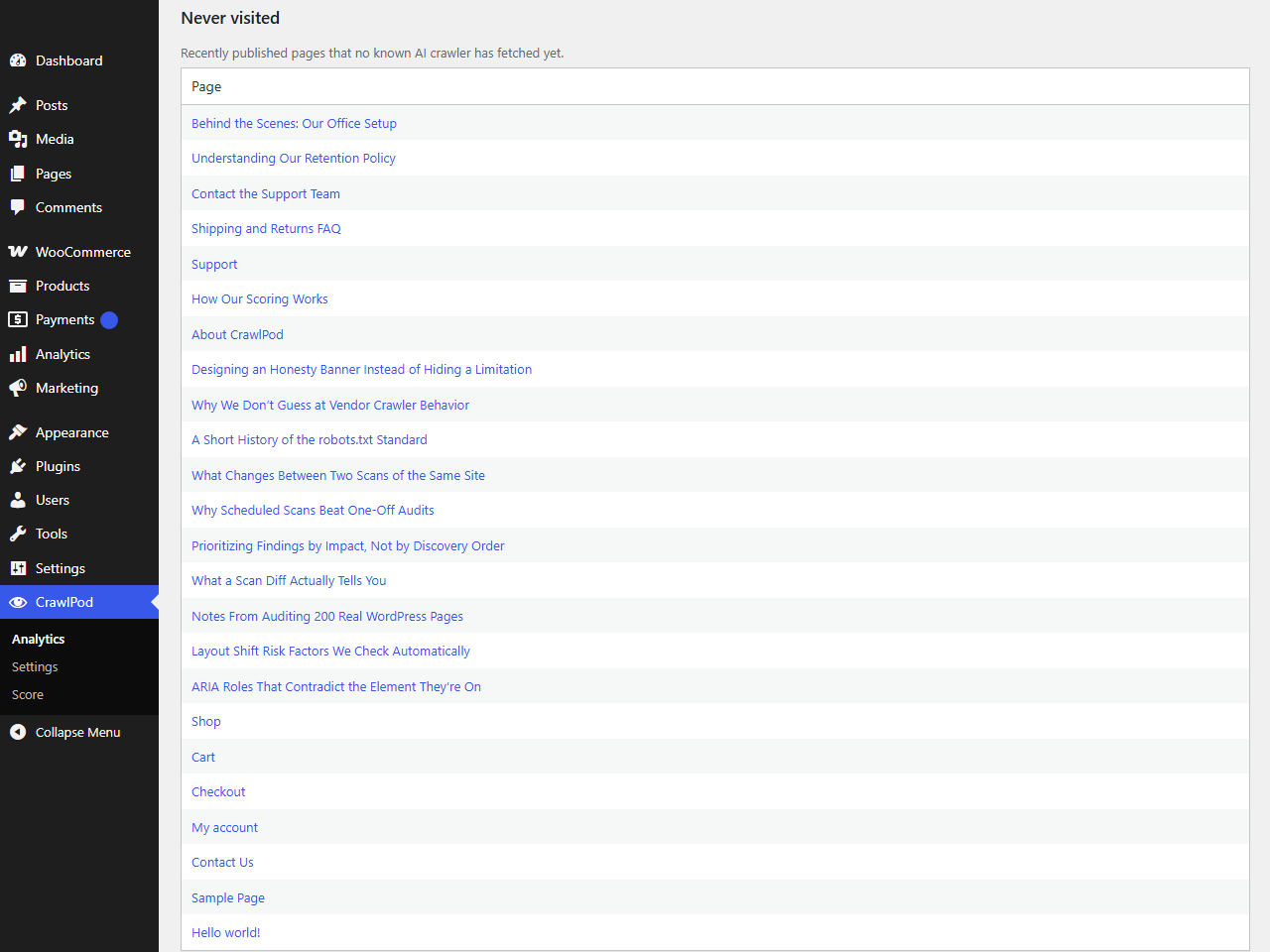Click the Dashboard gauge icon
Viewport: 1270px width, 952px height.
coord(18,60)
